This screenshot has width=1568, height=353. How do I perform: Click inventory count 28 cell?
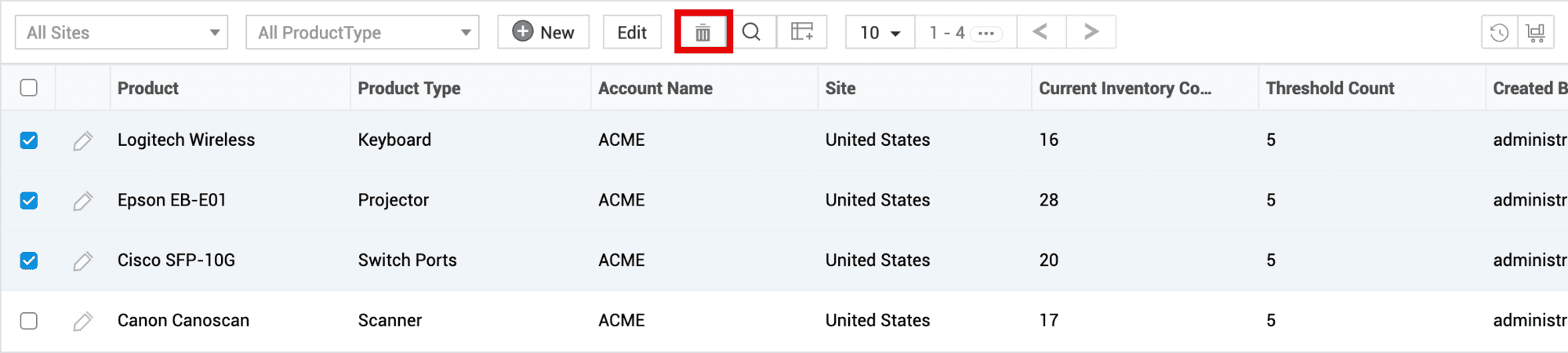click(x=1049, y=200)
